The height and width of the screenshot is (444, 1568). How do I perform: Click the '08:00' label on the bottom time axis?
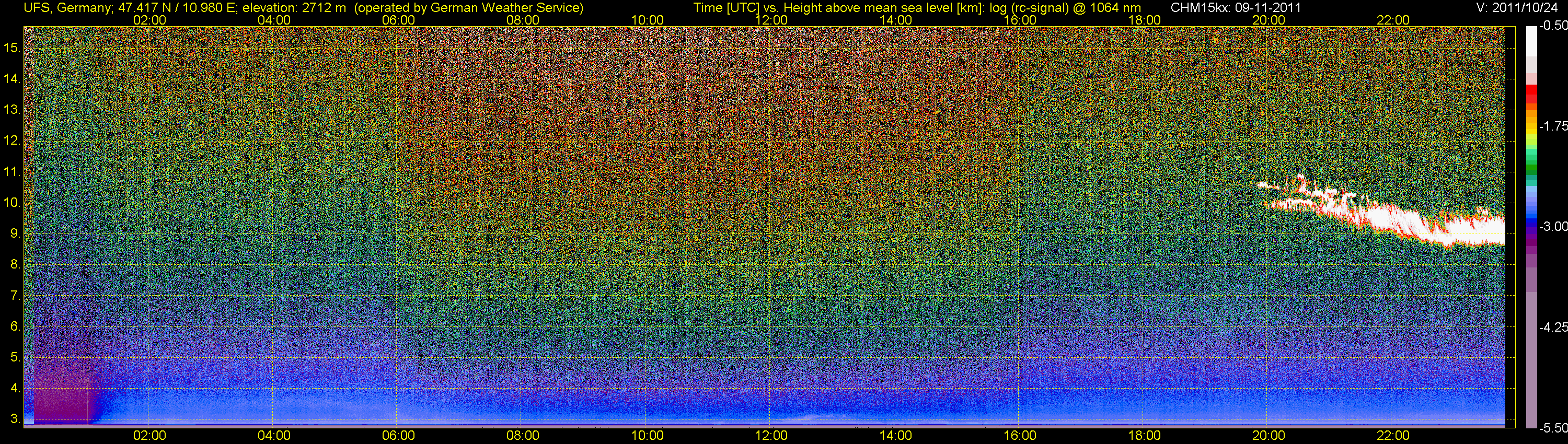[523, 436]
